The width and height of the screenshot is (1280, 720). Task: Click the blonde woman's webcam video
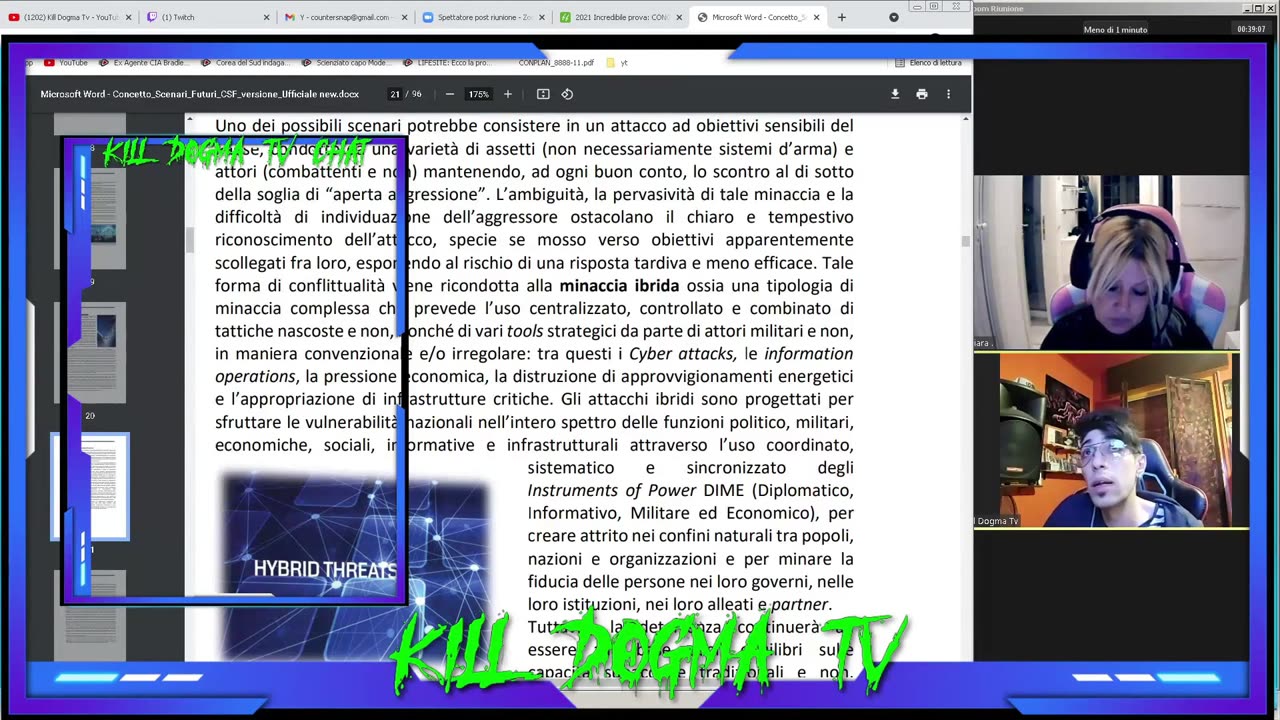[1111, 262]
